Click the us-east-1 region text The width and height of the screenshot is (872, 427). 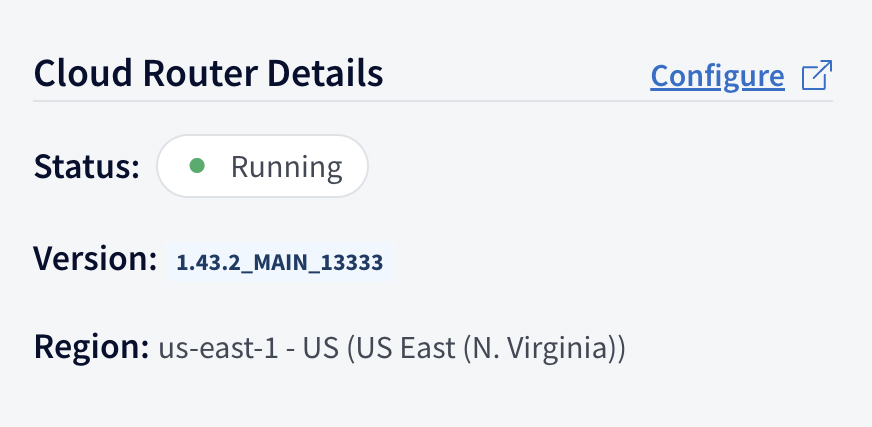[x=218, y=349]
